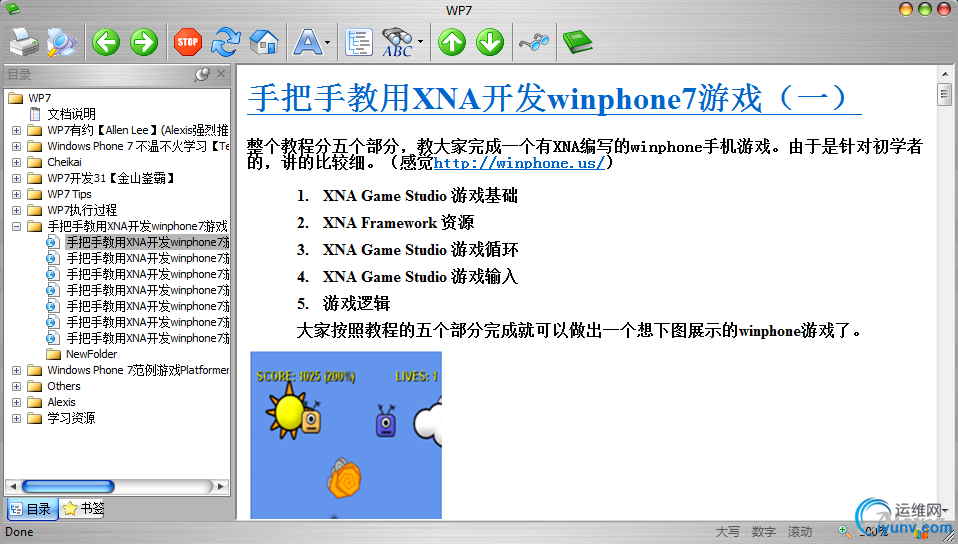Image resolution: width=958 pixels, height=544 pixels.
Task: Expand the 学习资源 folder
Action: pos(16,418)
